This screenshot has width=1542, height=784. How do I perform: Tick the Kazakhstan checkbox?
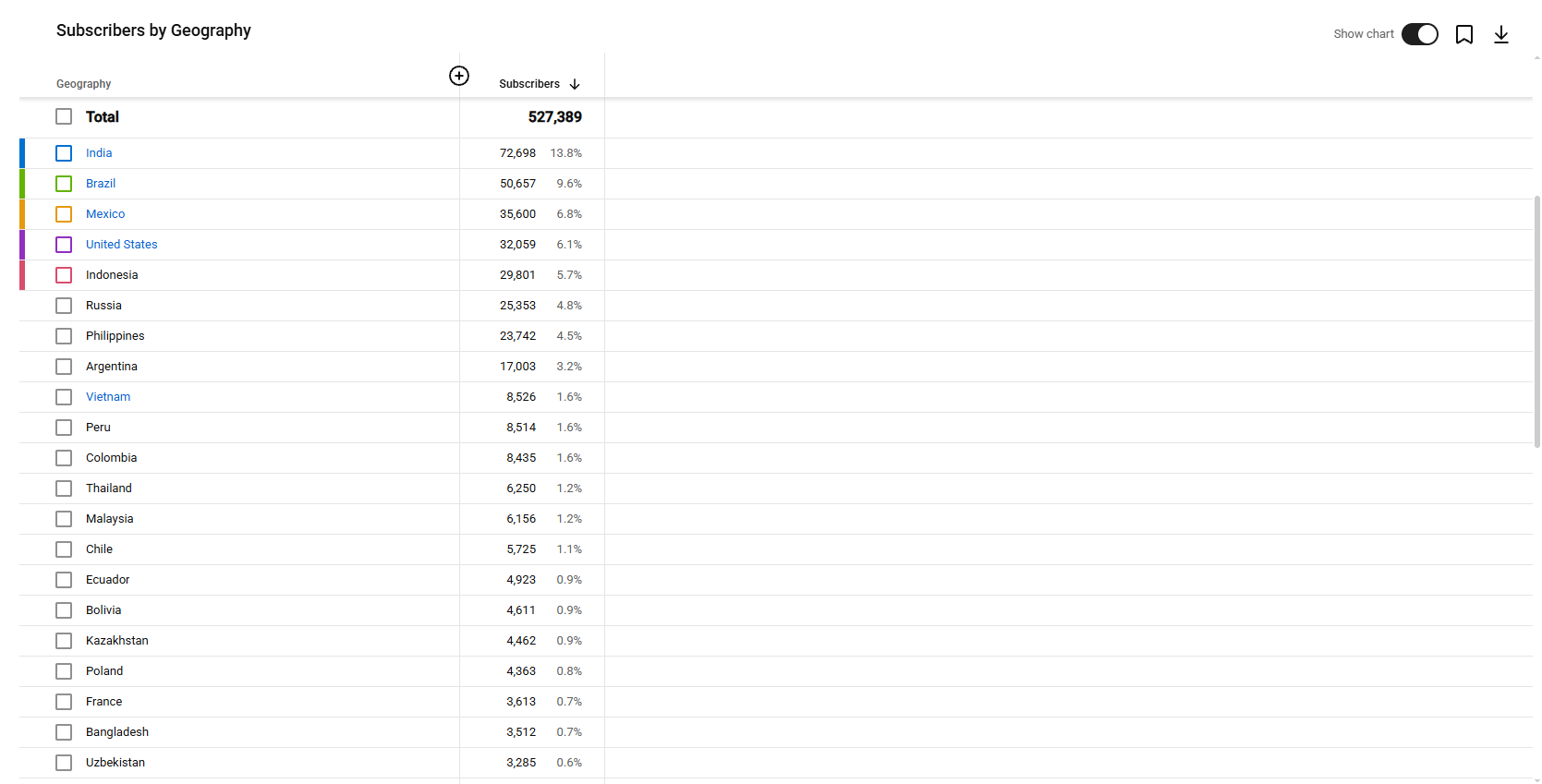coord(64,641)
